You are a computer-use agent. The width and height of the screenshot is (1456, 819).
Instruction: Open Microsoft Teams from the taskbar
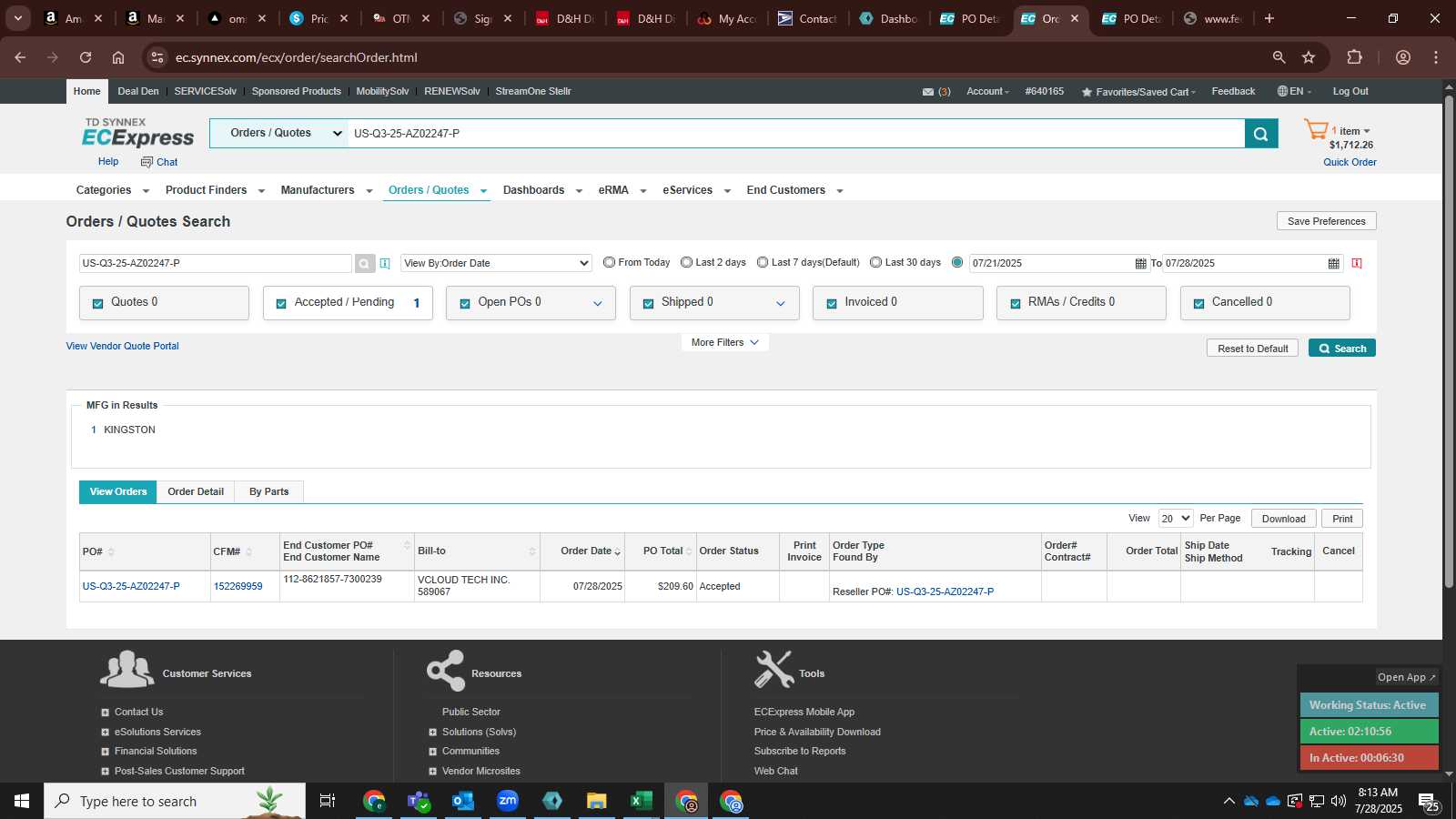419,801
